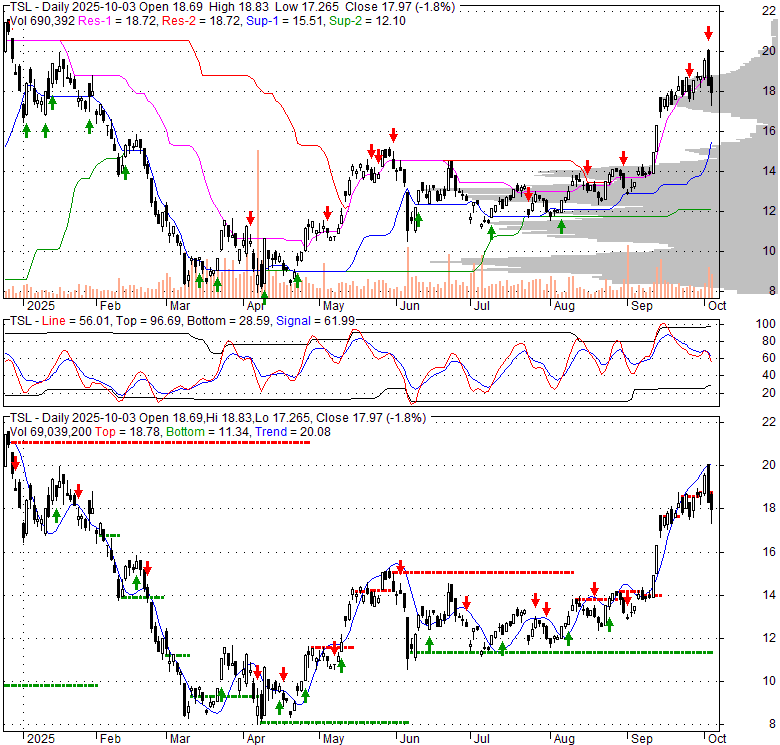Click the long red dashed resistance line near 21
The height and width of the screenshot is (745, 780).
pyautogui.click(x=159, y=442)
